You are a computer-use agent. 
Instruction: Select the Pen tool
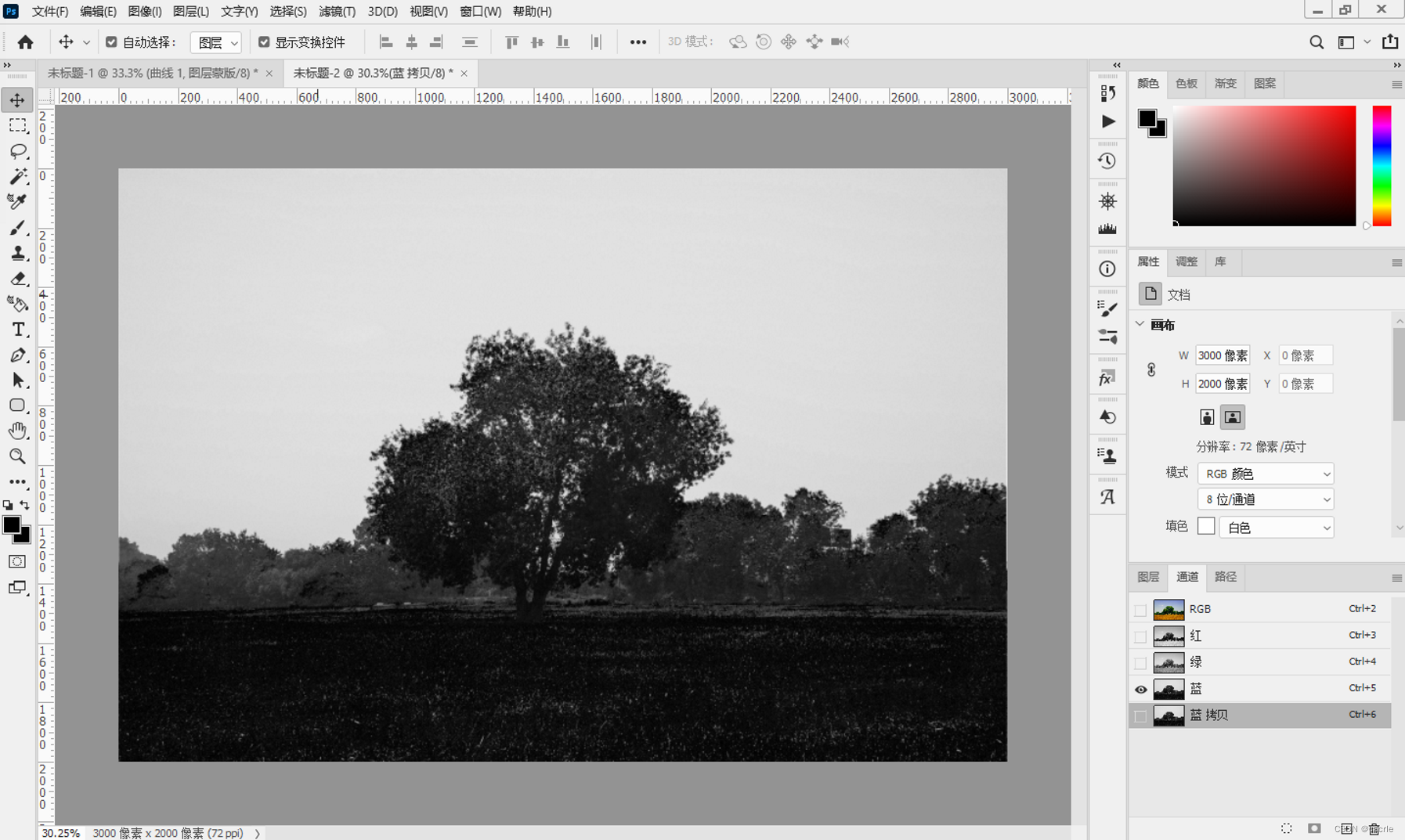click(17, 355)
